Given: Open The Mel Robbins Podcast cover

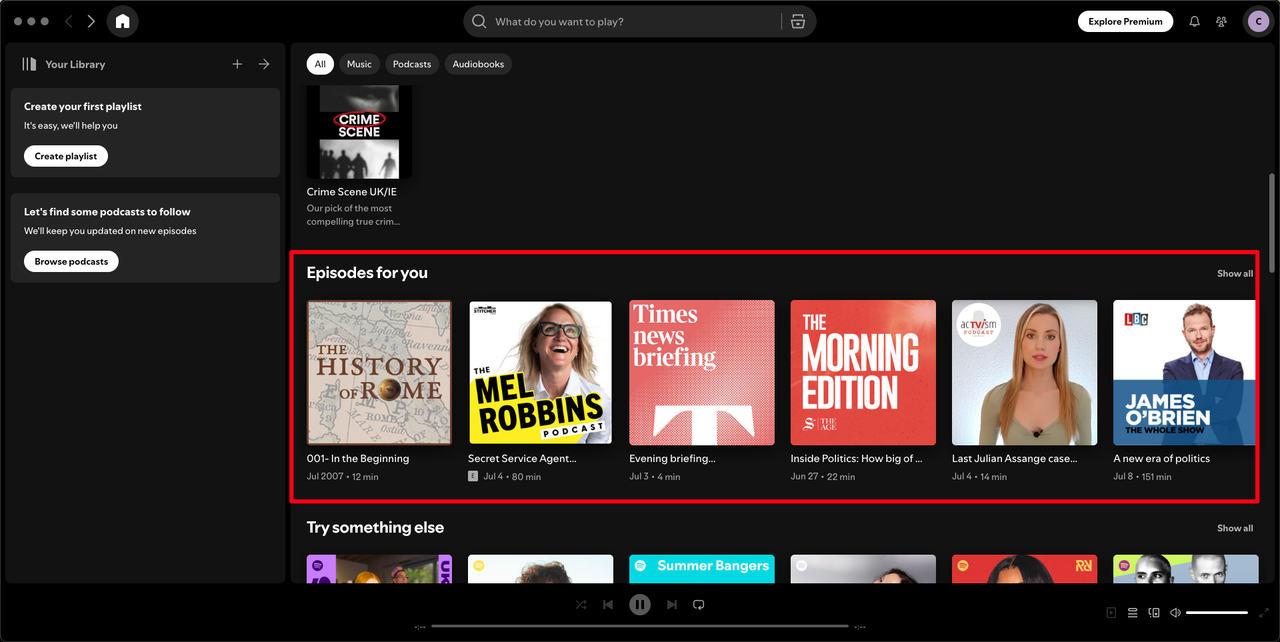Looking at the screenshot, I should point(540,373).
